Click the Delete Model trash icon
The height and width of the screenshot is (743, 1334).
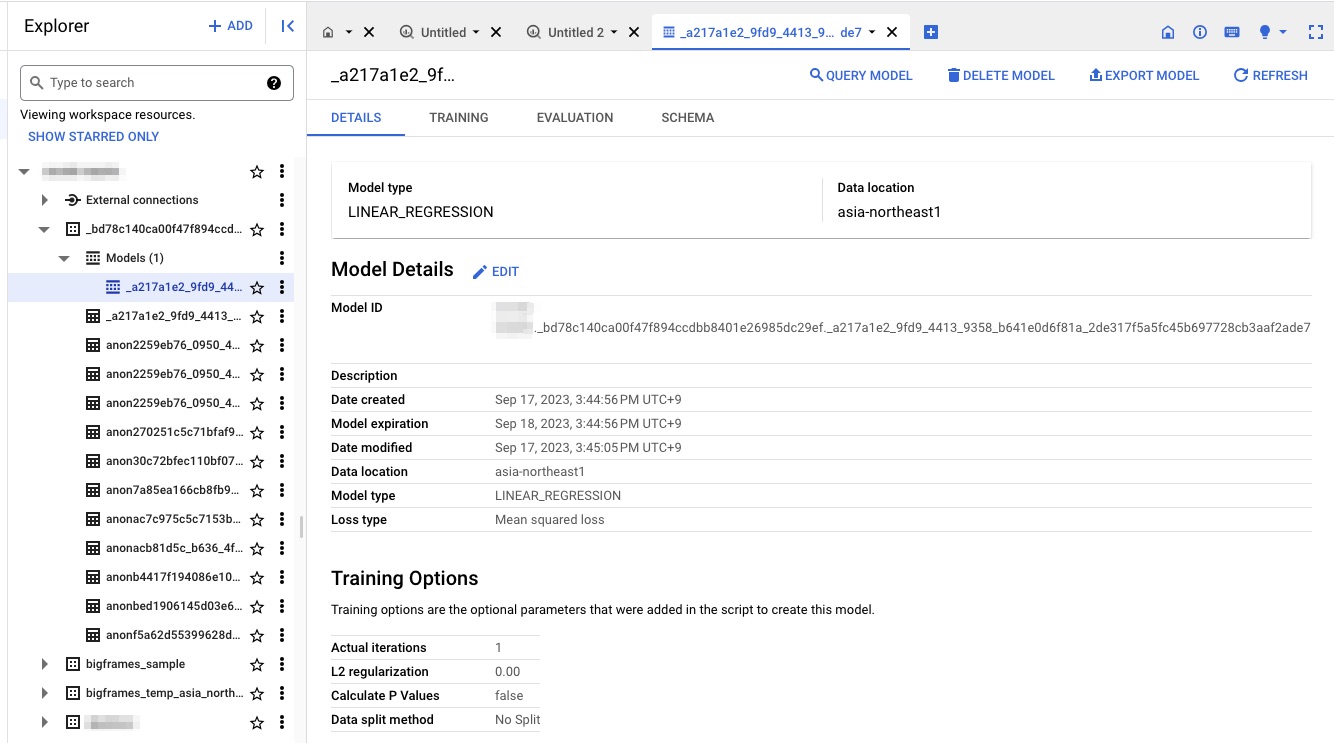click(x=952, y=75)
